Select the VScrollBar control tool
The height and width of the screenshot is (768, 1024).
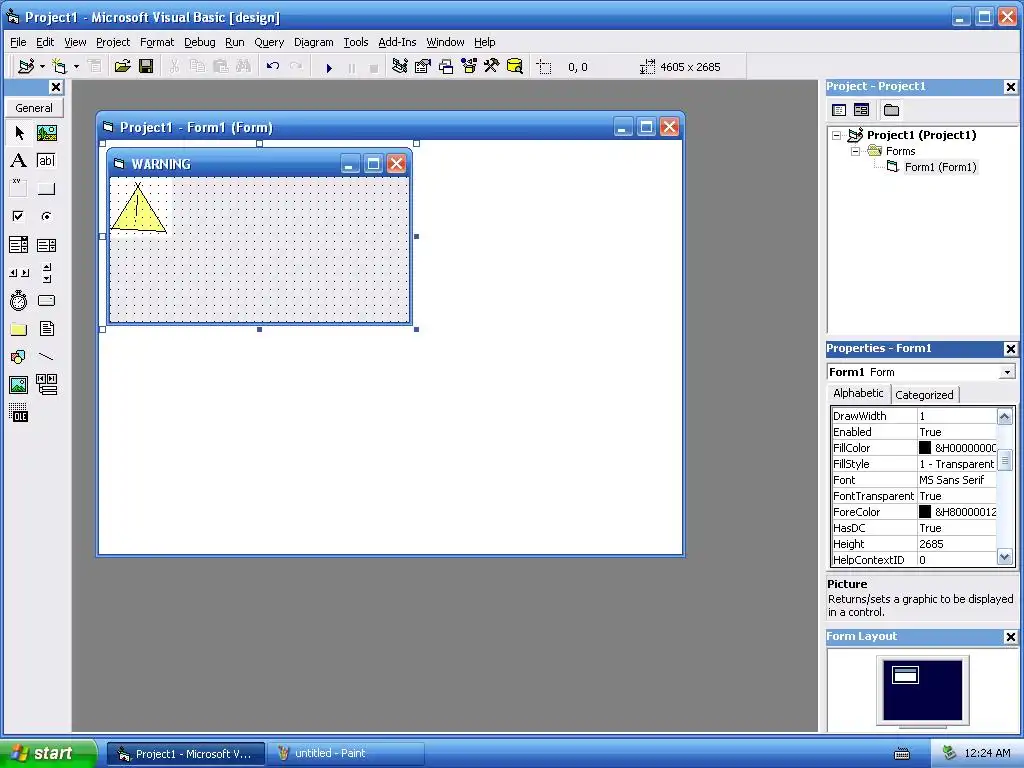(x=46, y=273)
